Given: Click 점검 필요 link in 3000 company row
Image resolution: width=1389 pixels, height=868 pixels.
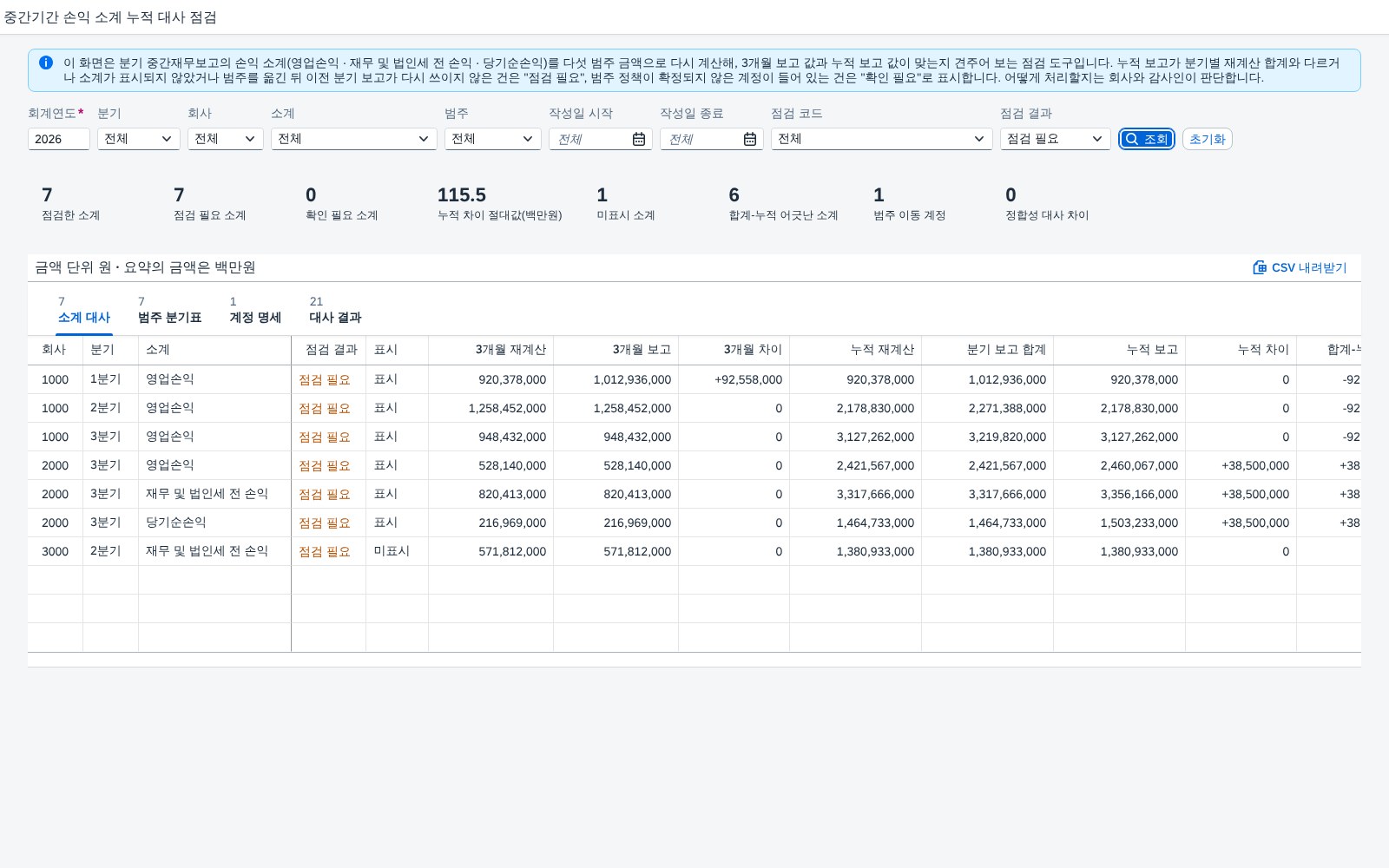Looking at the screenshot, I should 325,551.
